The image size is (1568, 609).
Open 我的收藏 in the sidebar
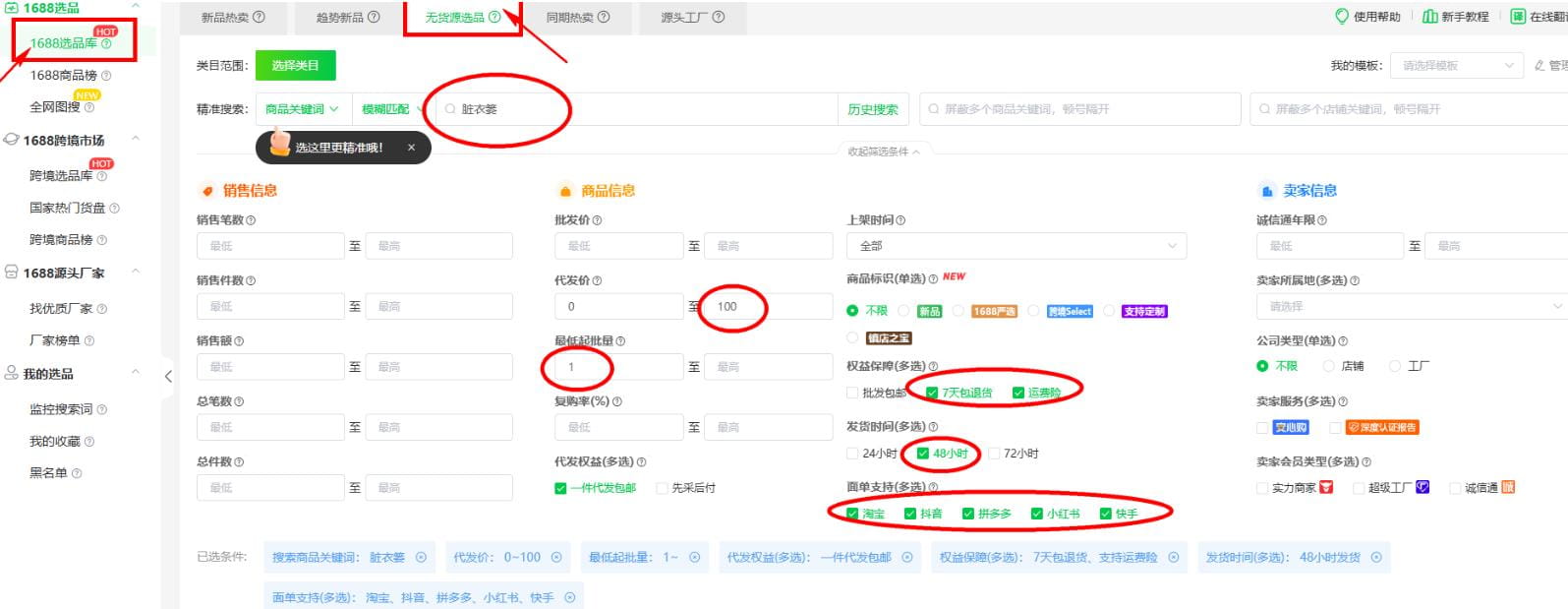55,442
